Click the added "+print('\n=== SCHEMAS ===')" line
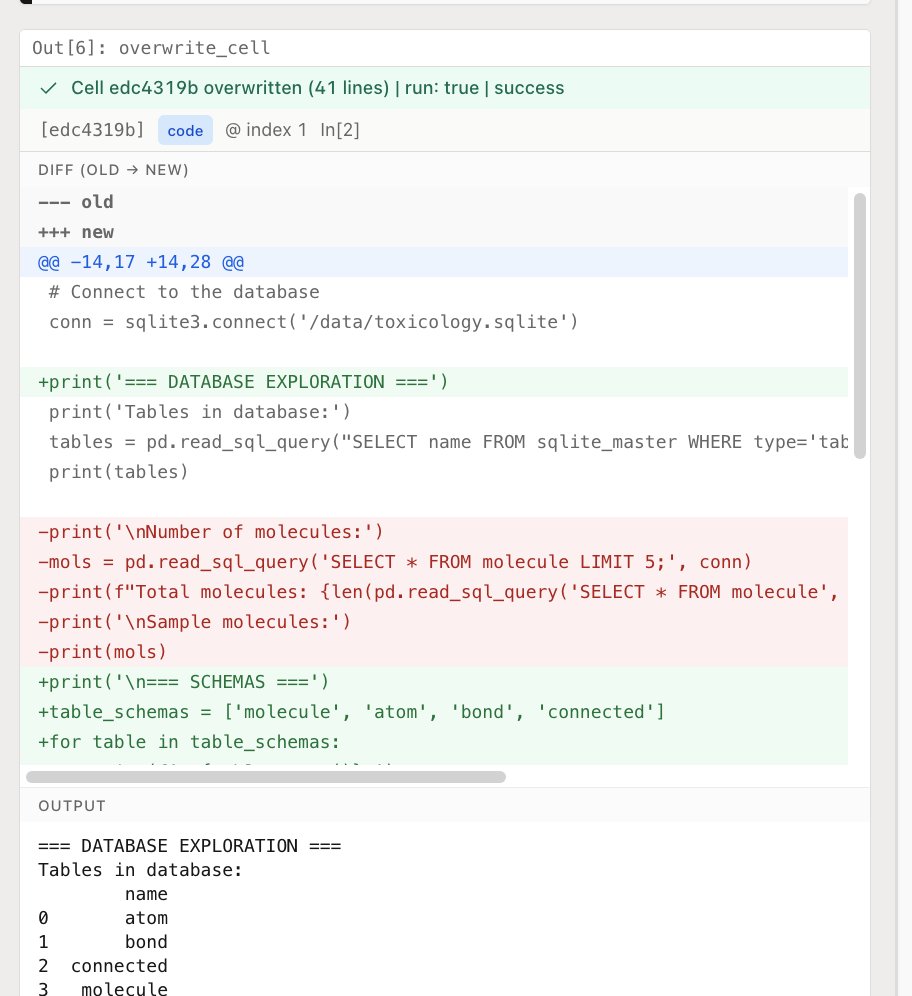 point(434,682)
